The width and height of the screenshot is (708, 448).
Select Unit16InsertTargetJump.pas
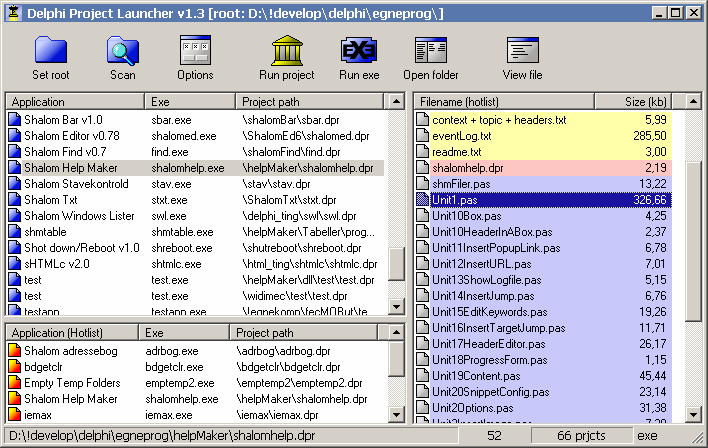pyautogui.click(x=544, y=328)
